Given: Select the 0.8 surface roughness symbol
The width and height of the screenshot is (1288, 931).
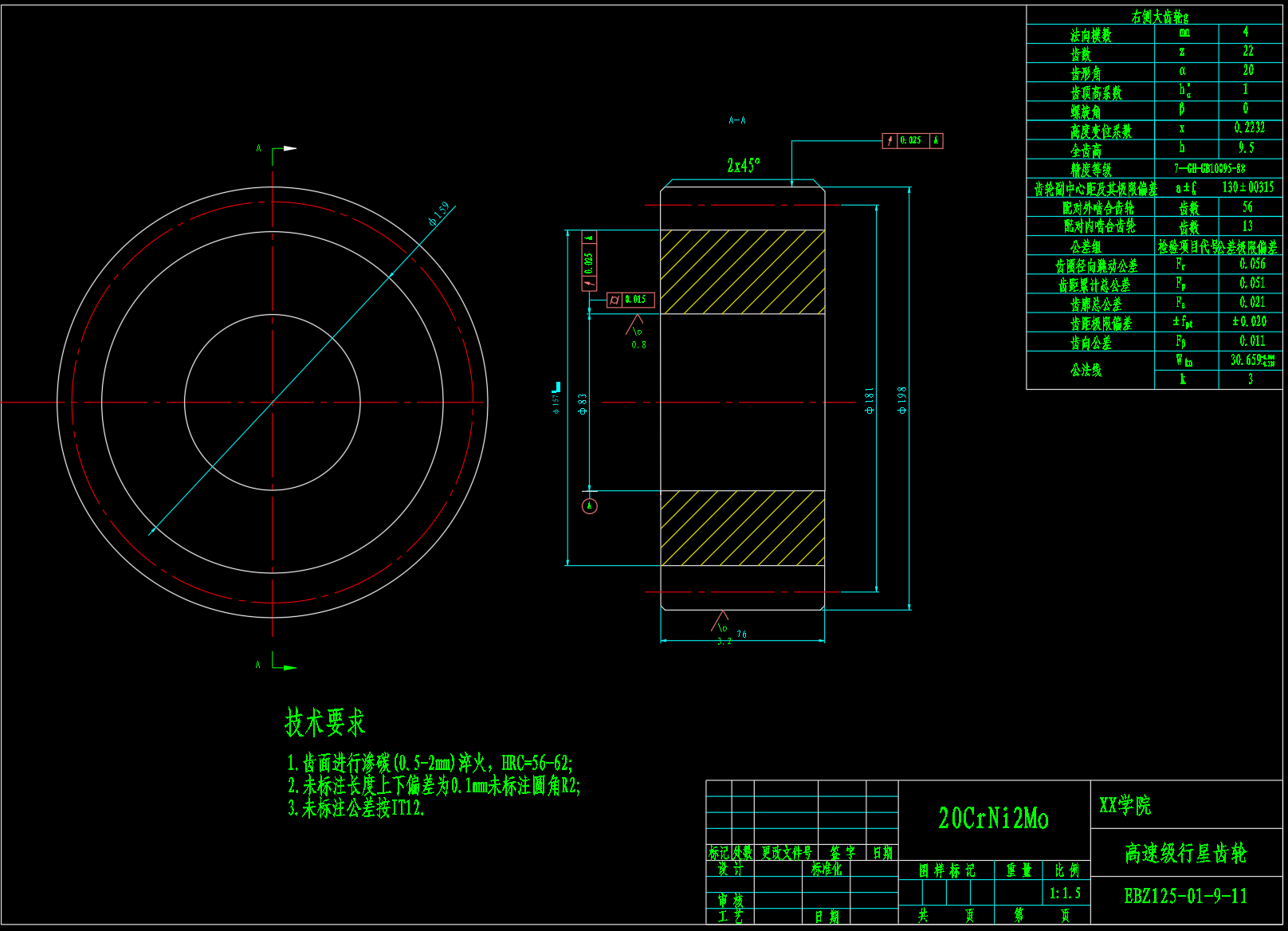Looking at the screenshot, I should tap(637, 331).
